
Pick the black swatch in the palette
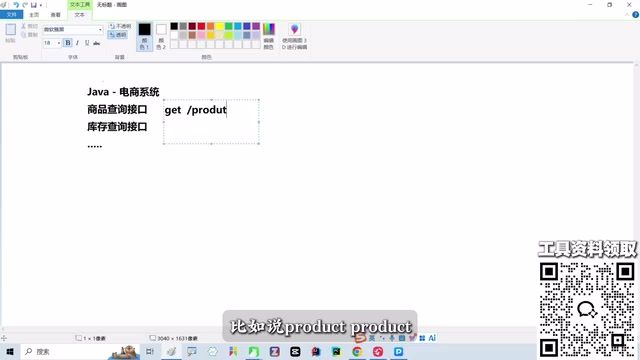pyautogui.click(x=174, y=26)
